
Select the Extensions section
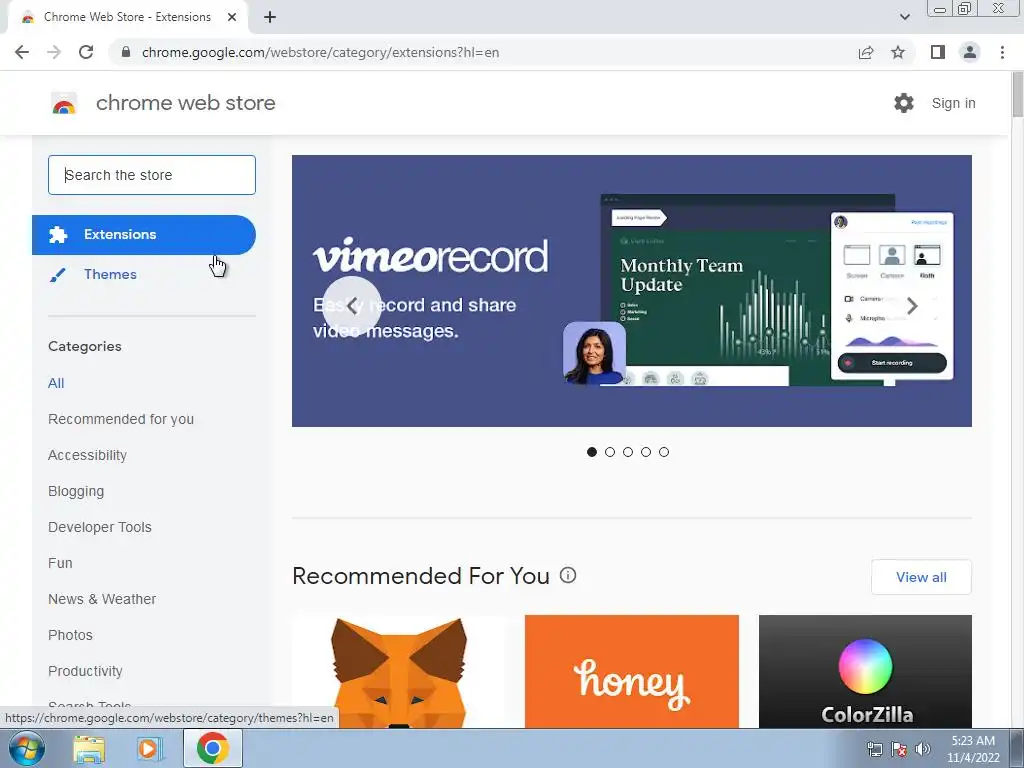[144, 235]
